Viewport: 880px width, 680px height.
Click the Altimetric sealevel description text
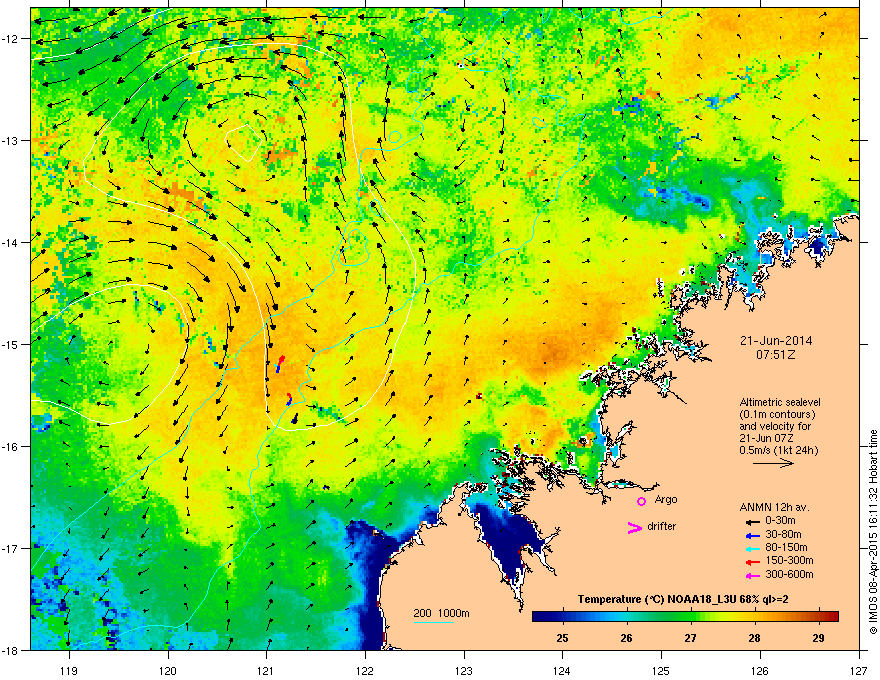click(779, 426)
